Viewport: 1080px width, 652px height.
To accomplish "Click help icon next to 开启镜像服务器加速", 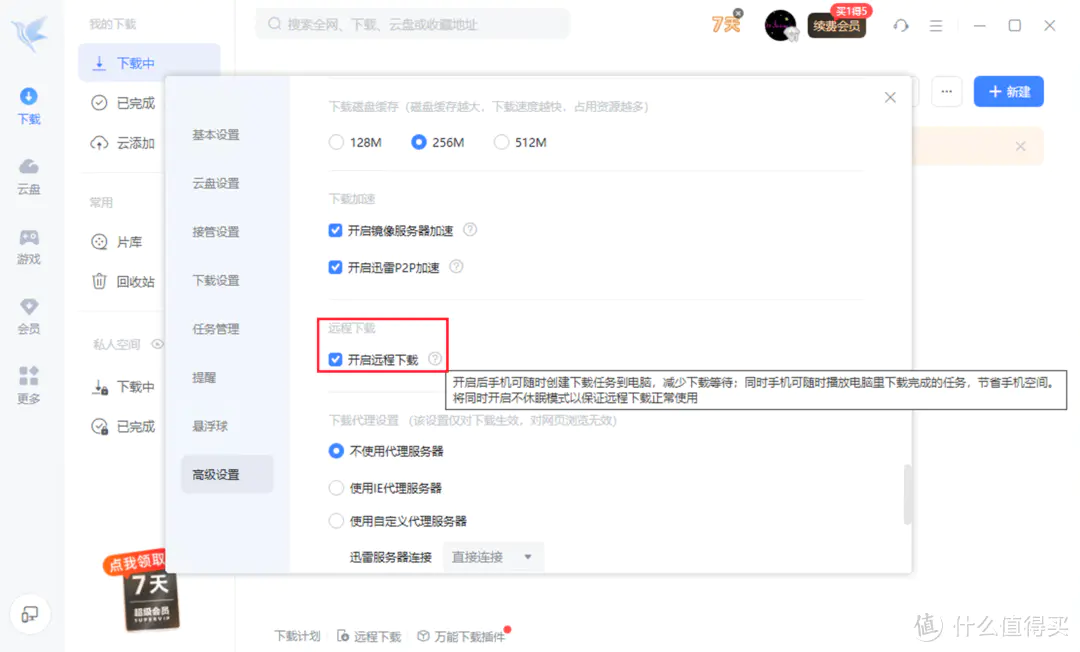I will point(470,229).
